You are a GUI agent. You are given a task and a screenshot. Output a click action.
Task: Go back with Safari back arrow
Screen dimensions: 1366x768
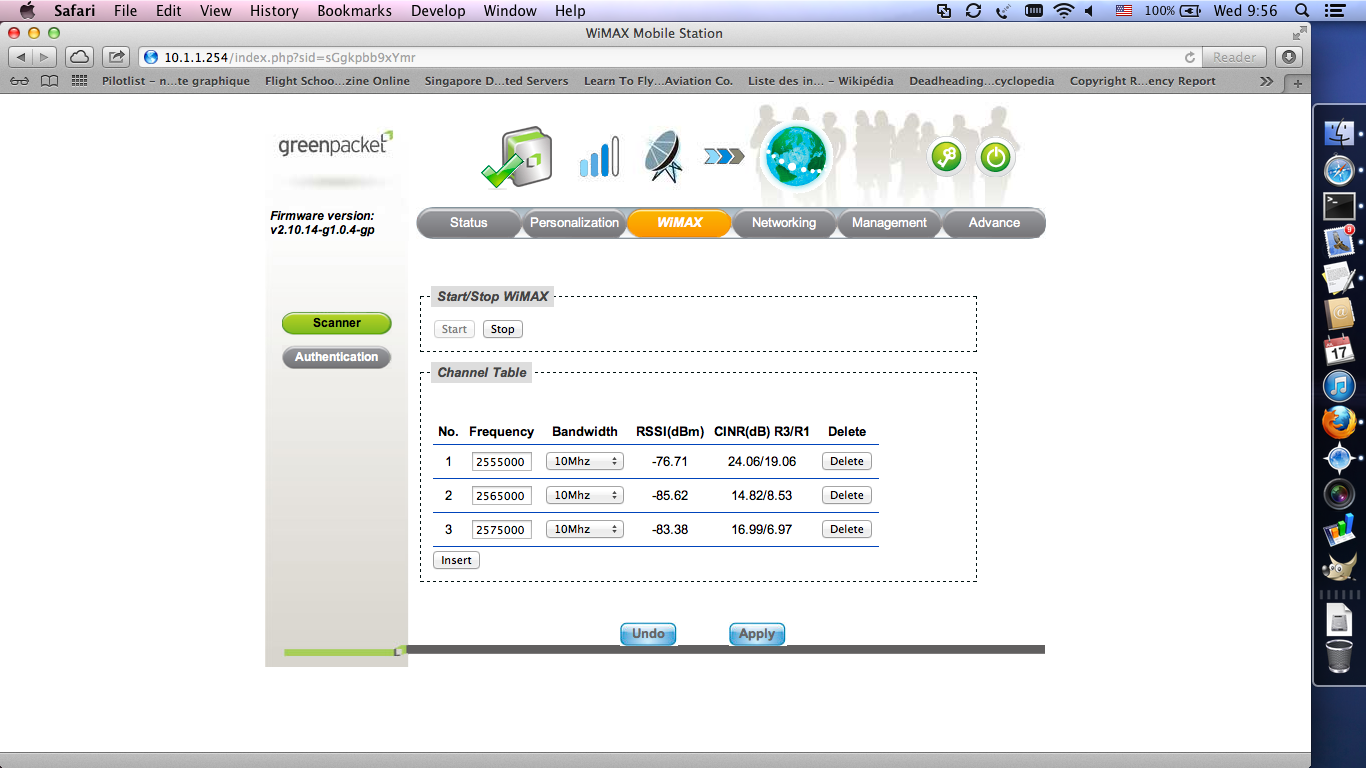(x=22, y=57)
